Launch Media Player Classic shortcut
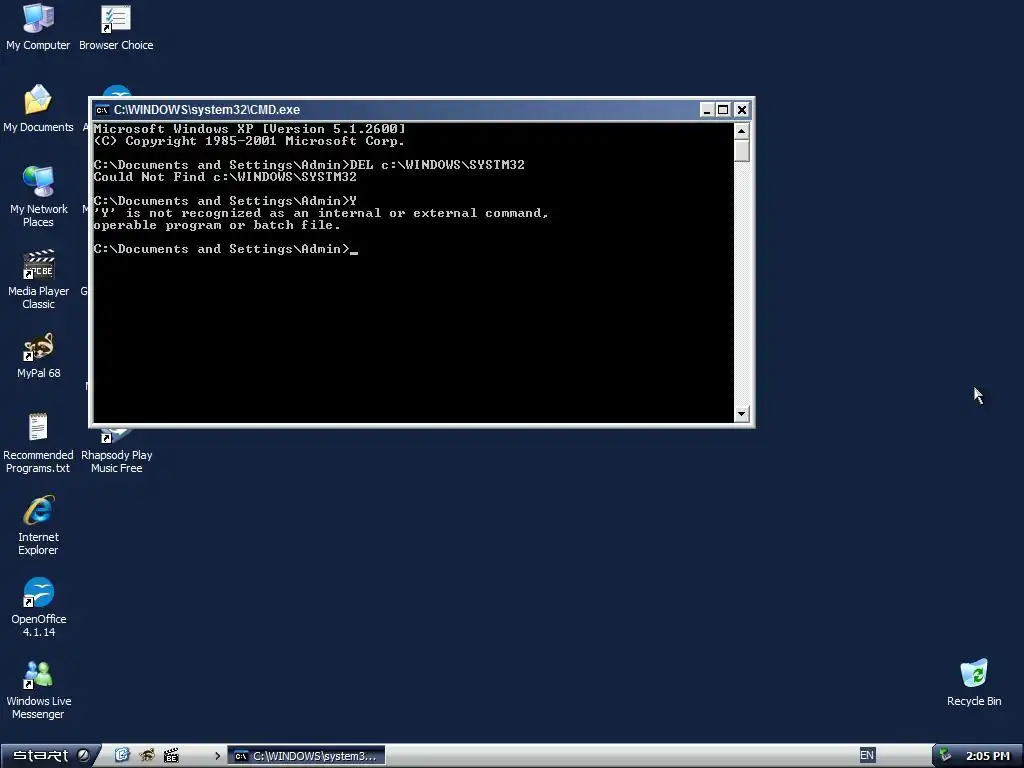 (x=39, y=279)
